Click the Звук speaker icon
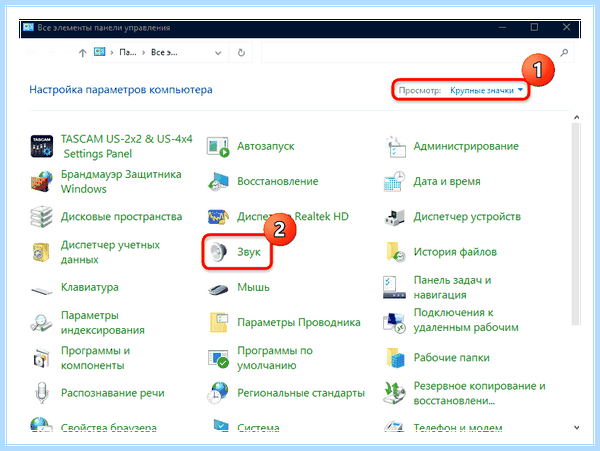Image resolution: width=600 pixels, height=451 pixels. click(218, 252)
